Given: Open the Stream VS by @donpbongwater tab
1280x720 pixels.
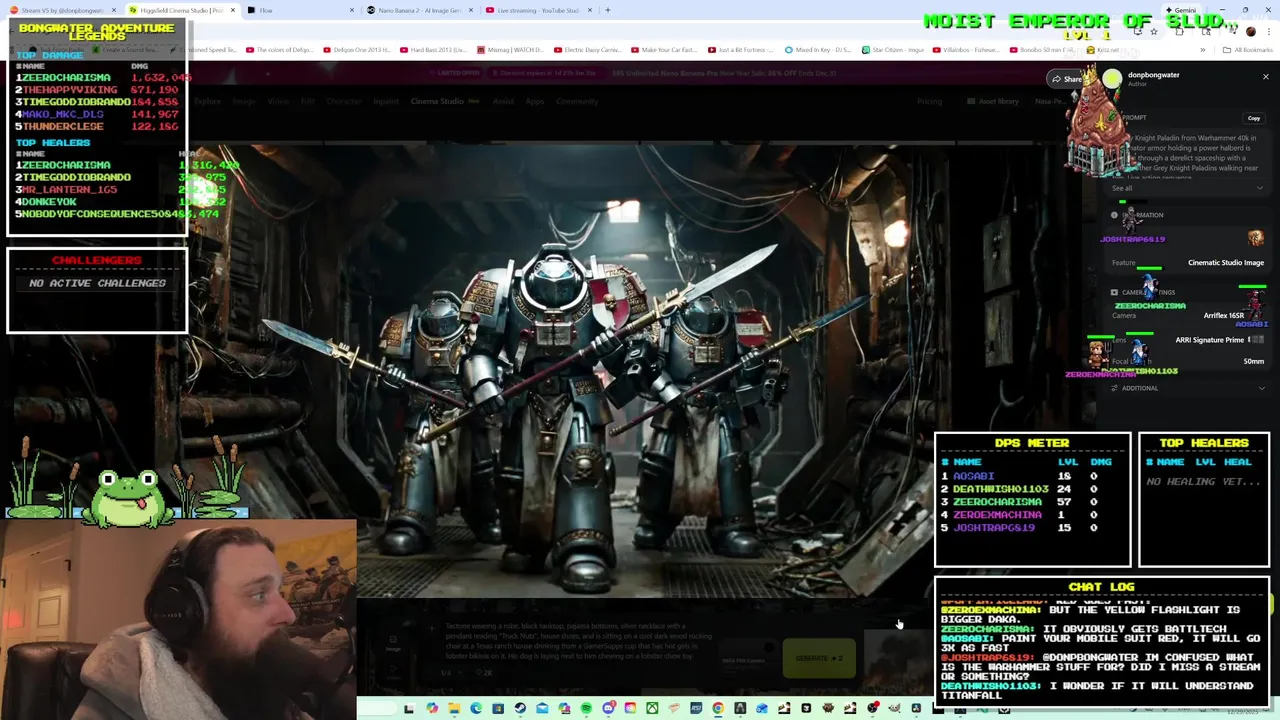Looking at the screenshot, I should [x=62, y=10].
